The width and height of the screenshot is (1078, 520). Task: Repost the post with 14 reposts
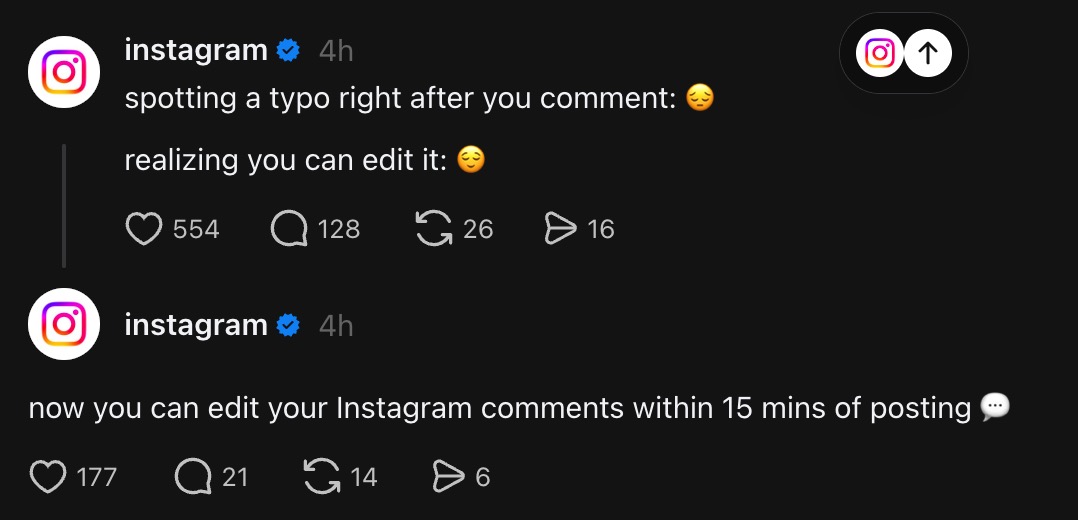[321, 477]
